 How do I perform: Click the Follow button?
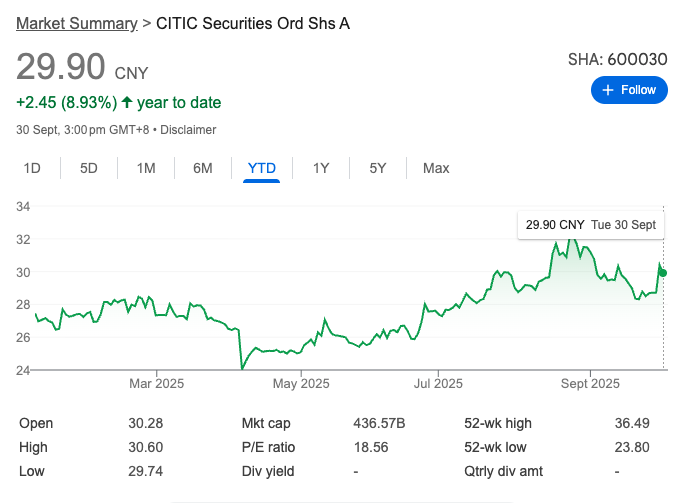[629, 90]
